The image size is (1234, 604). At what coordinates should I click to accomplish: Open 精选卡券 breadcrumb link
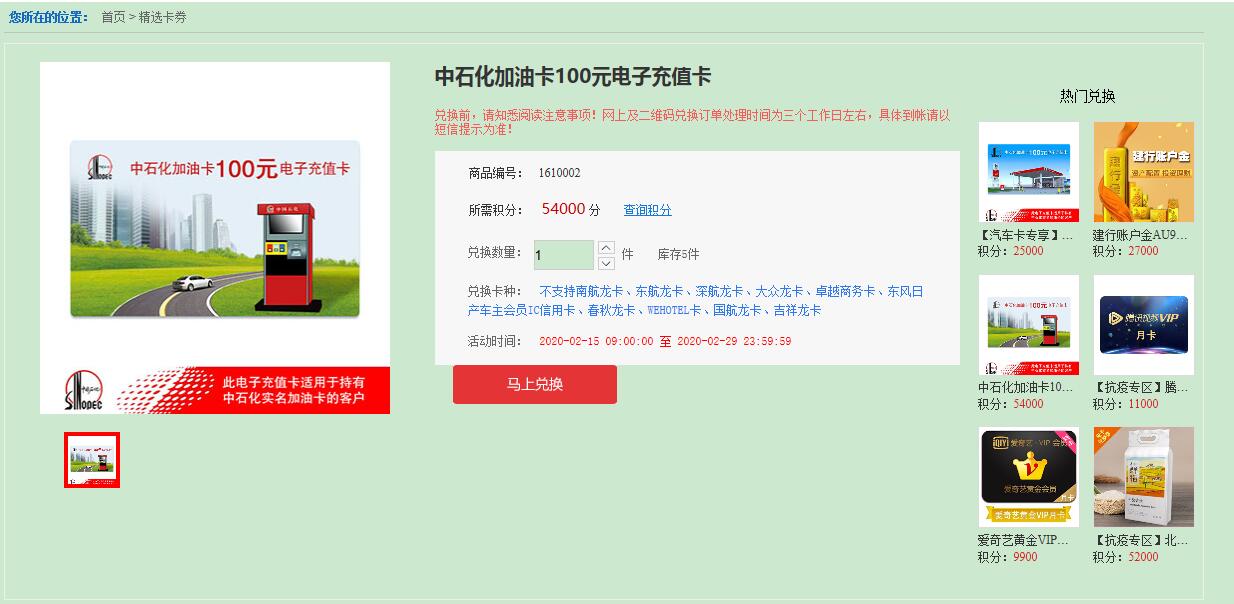click(x=162, y=17)
